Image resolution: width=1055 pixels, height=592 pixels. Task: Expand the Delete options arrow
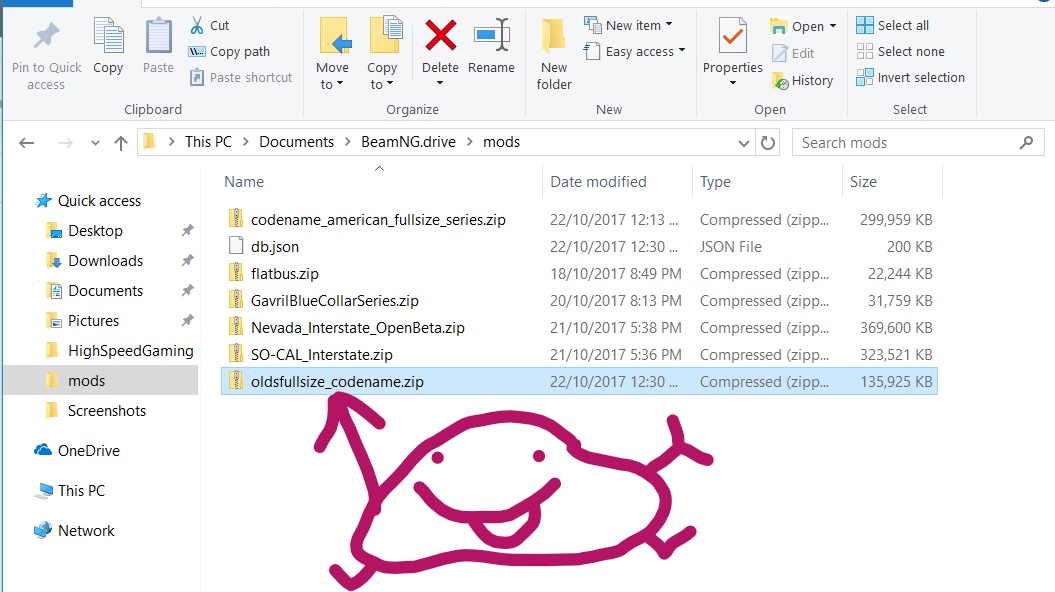point(440,83)
